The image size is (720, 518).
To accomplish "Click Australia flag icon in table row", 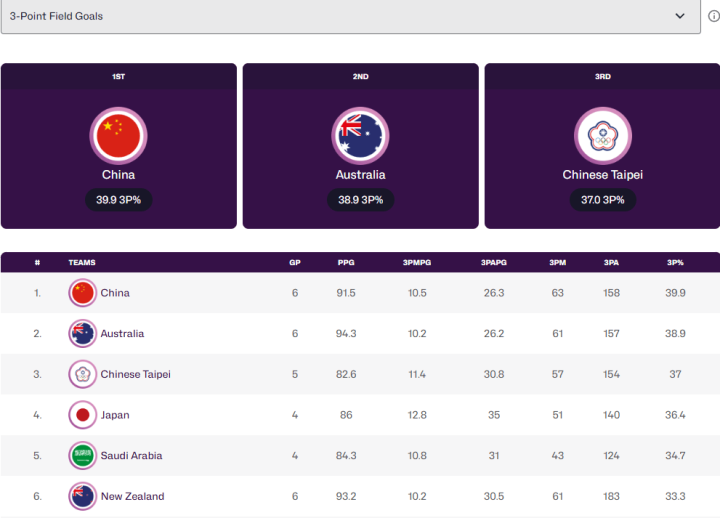I will click(x=83, y=333).
